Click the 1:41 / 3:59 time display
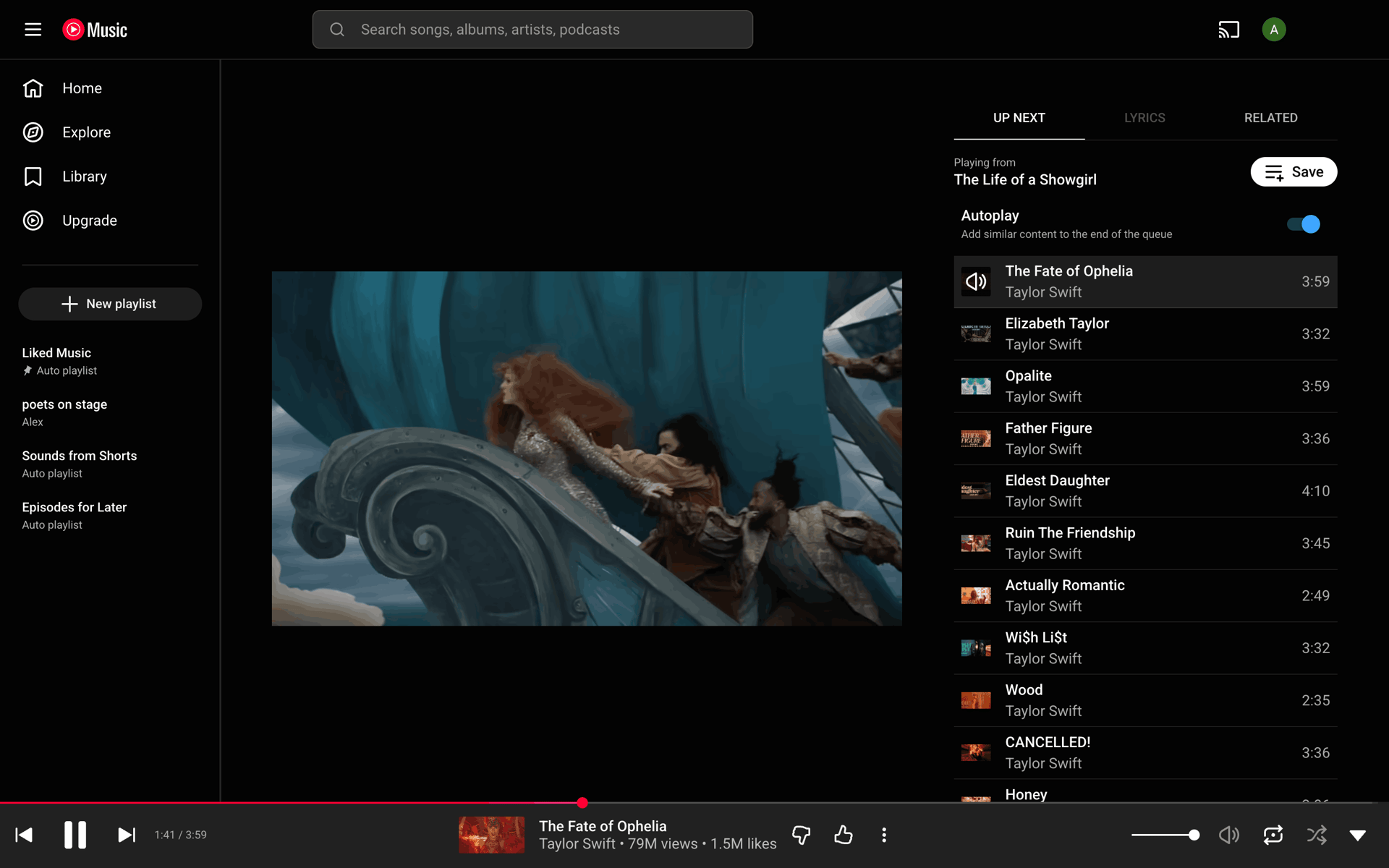The height and width of the screenshot is (868, 1389). [x=180, y=835]
